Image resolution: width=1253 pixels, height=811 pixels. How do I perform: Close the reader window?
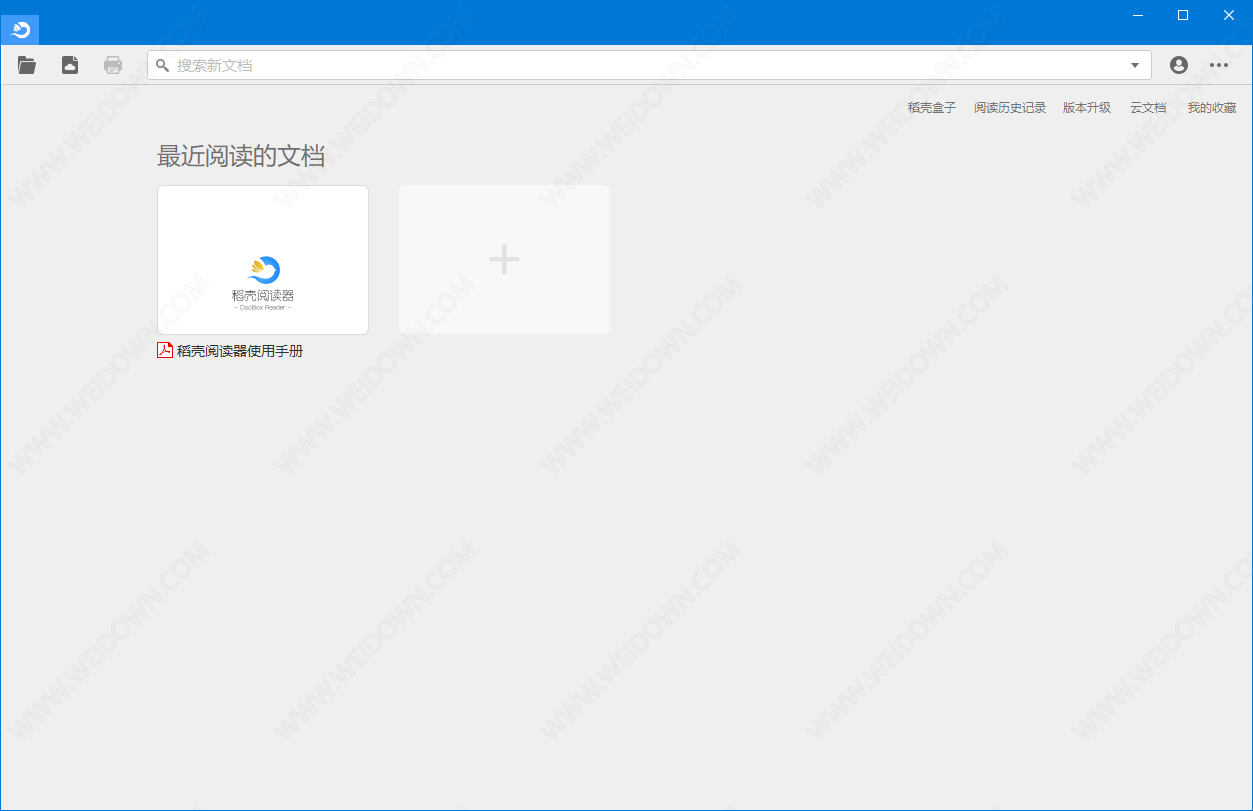(x=1229, y=15)
